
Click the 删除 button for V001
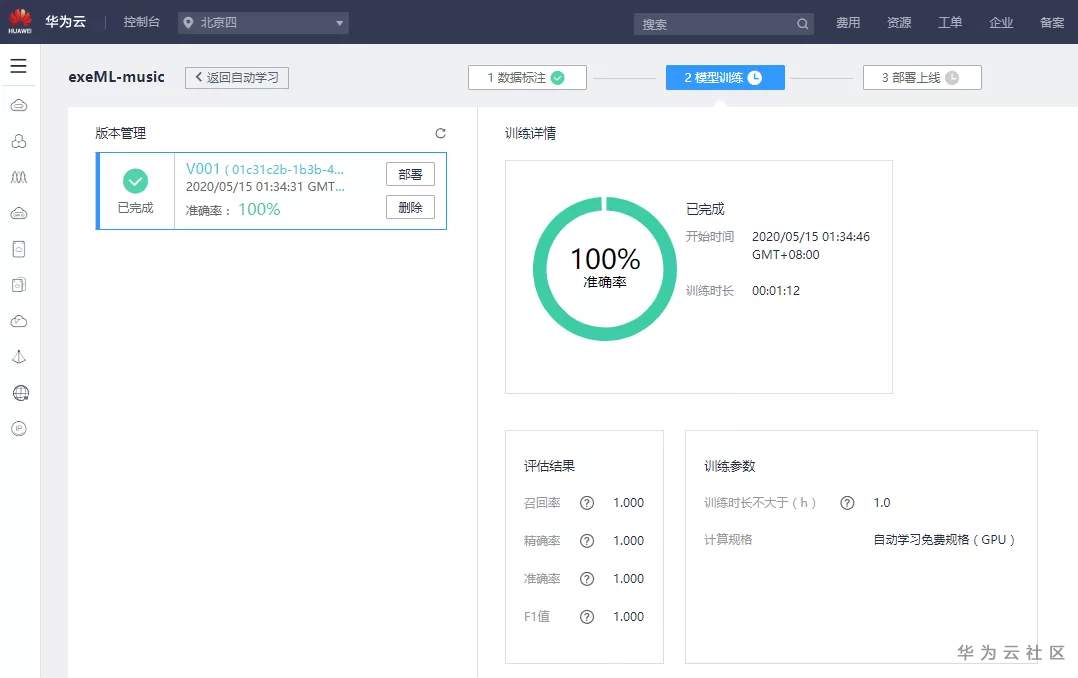click(x=410, y=207)
